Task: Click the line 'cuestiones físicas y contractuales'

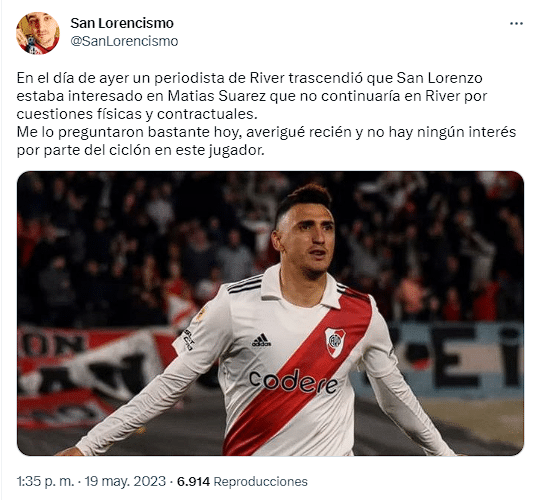Action: [137, 114]
